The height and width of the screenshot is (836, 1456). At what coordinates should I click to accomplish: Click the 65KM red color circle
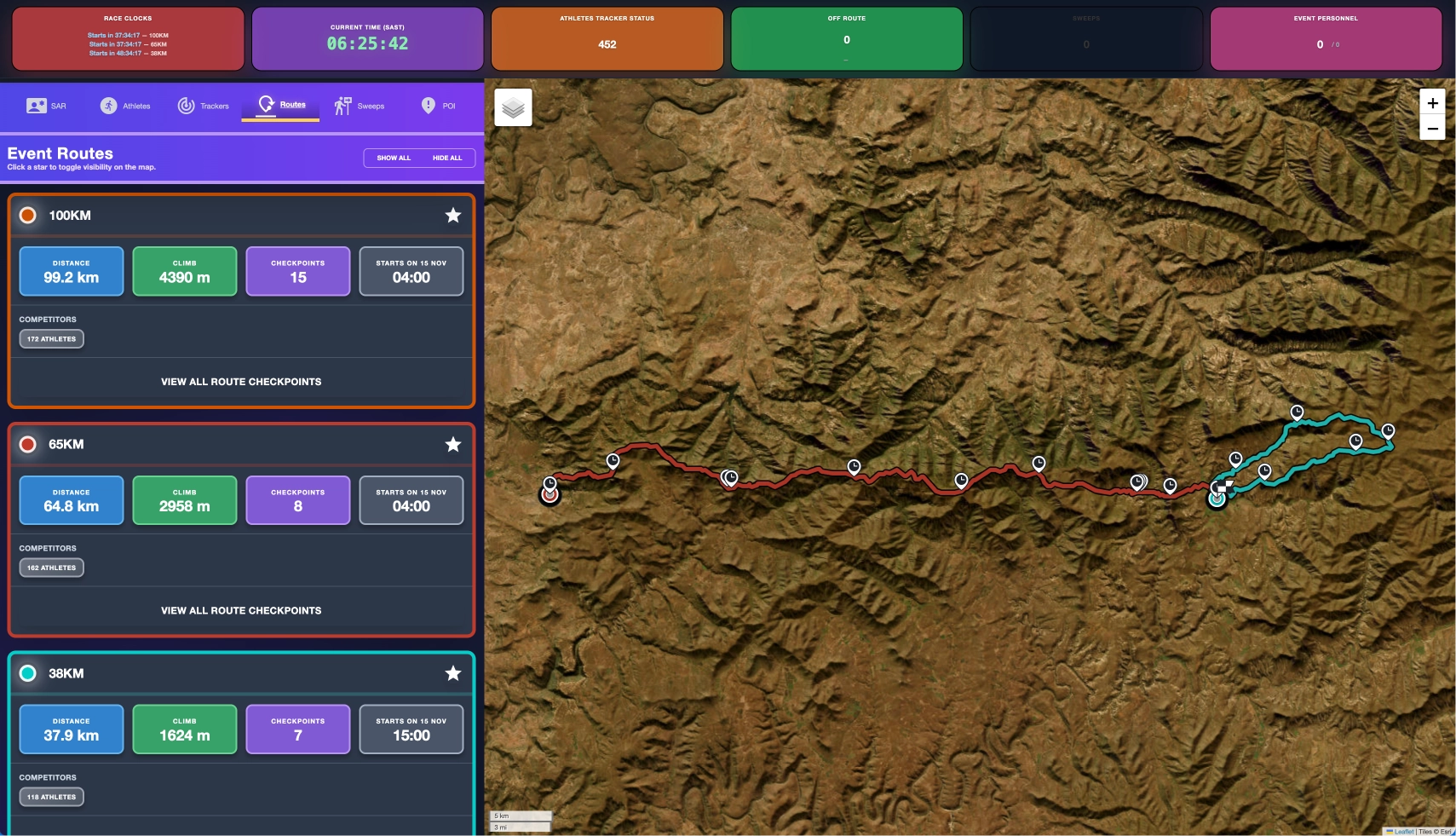coord(28,445)
